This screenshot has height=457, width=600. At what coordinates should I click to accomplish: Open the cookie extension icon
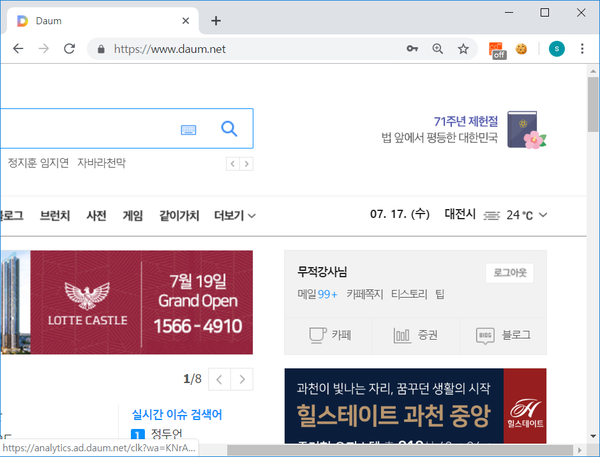tap(521, 49)
